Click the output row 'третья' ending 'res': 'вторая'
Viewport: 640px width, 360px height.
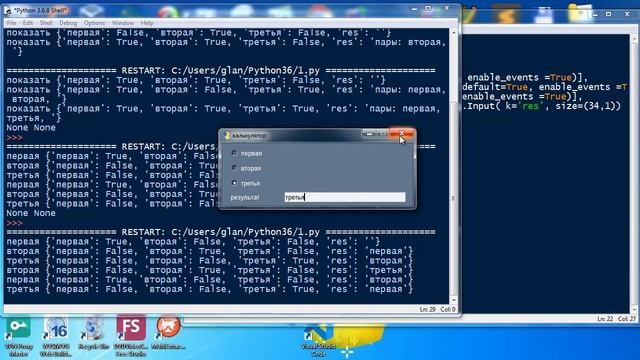(x=210, y=260)
